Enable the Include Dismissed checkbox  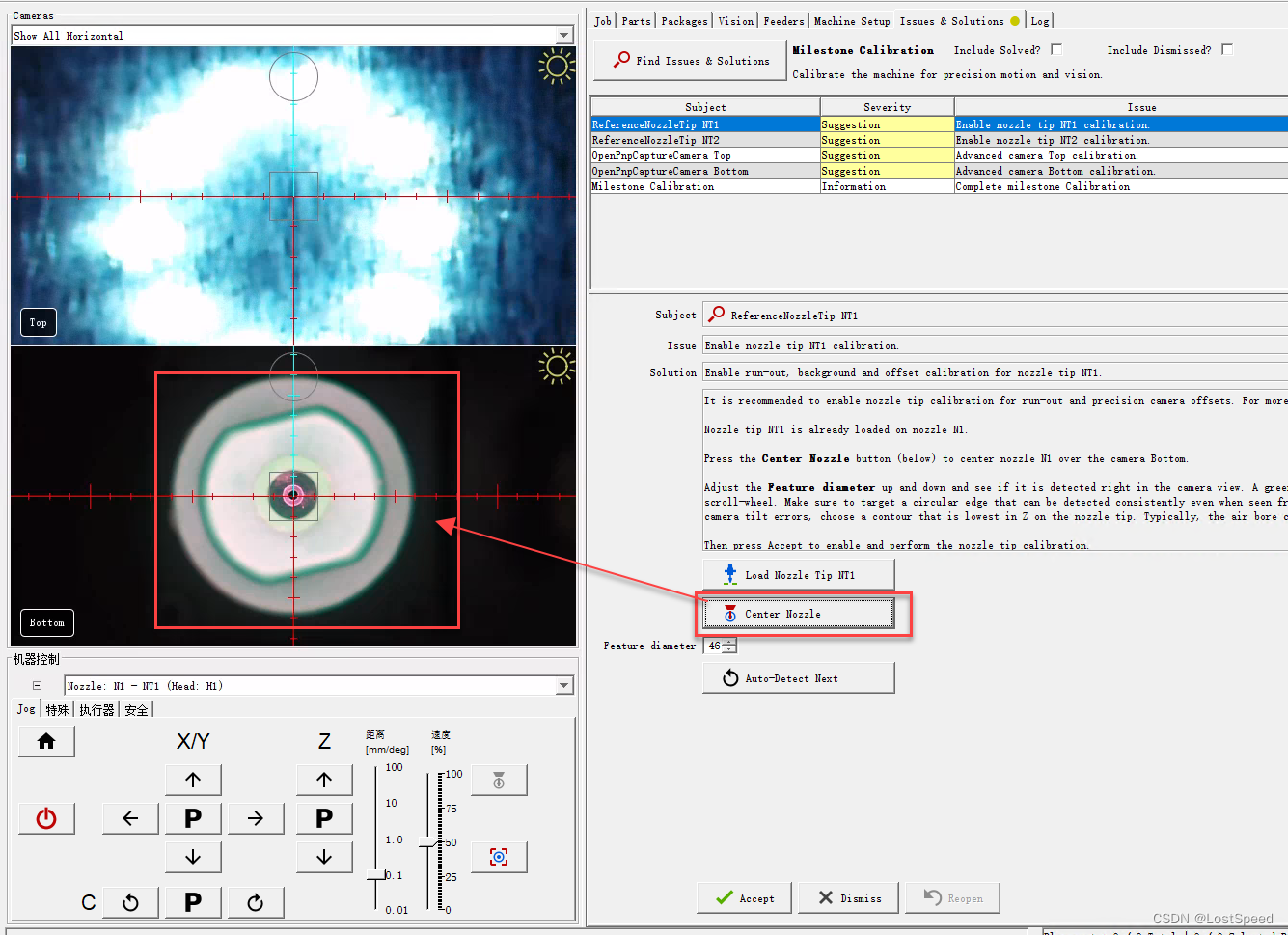1227,49
